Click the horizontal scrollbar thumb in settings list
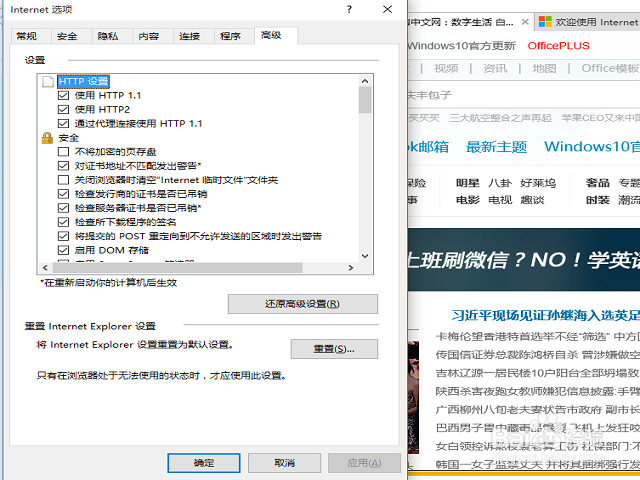This screenshot has height=480, width=640. coord(178,268)
